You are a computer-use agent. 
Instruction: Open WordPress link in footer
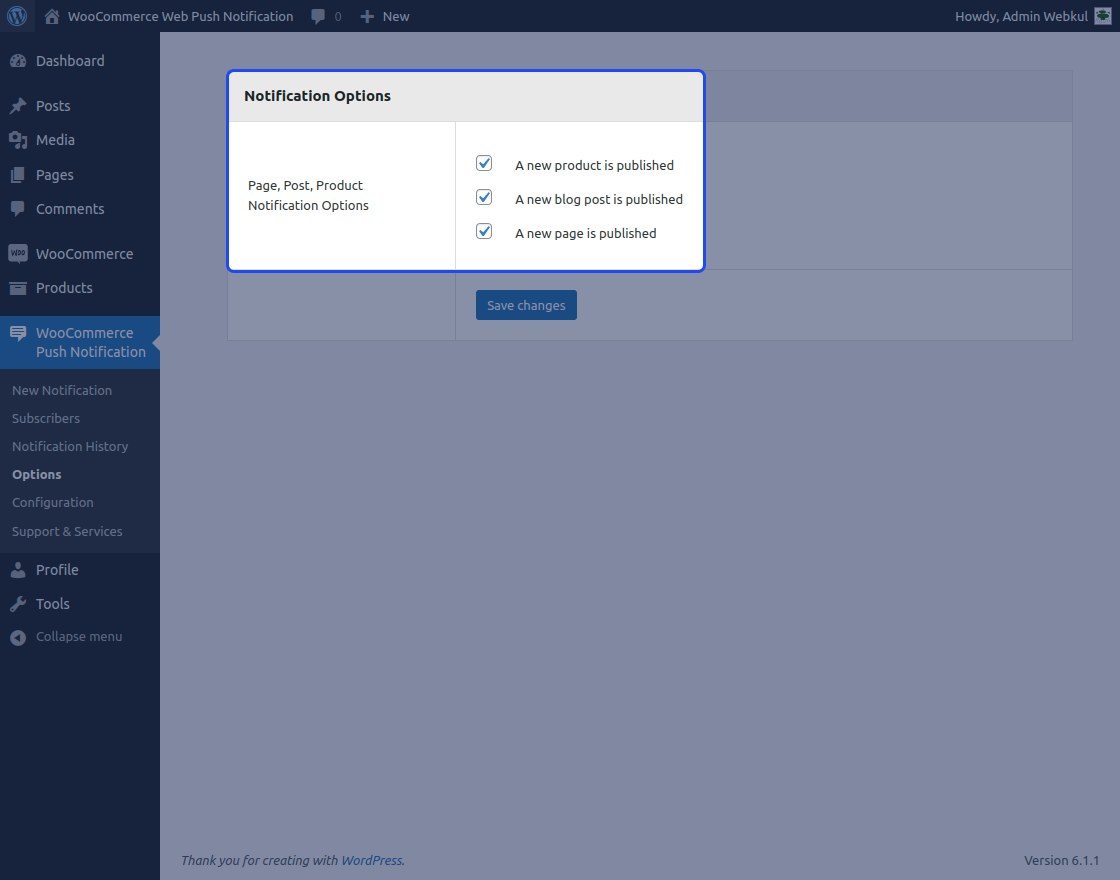click(371, 860)
